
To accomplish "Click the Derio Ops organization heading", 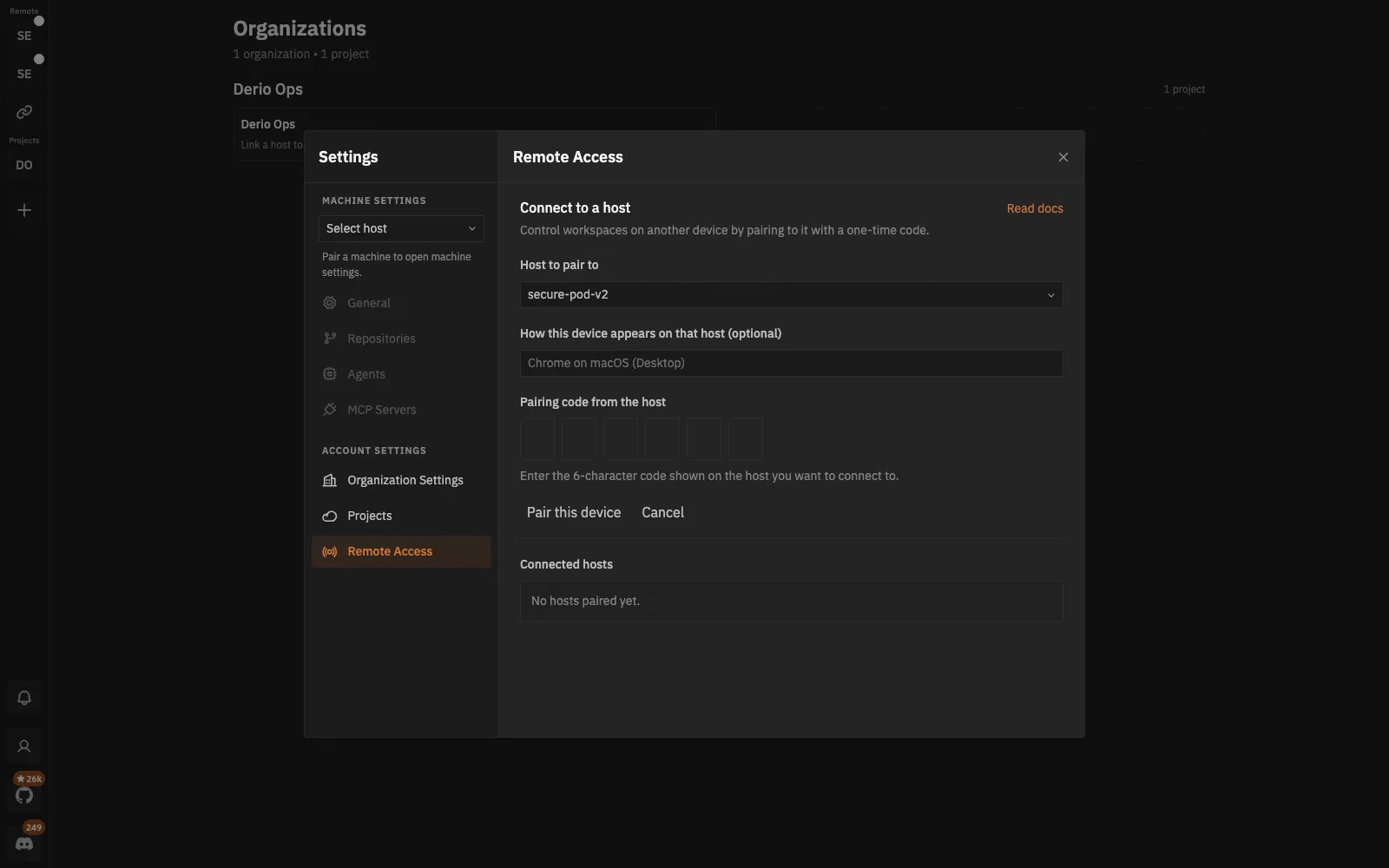I will click(x=267, y=89).
